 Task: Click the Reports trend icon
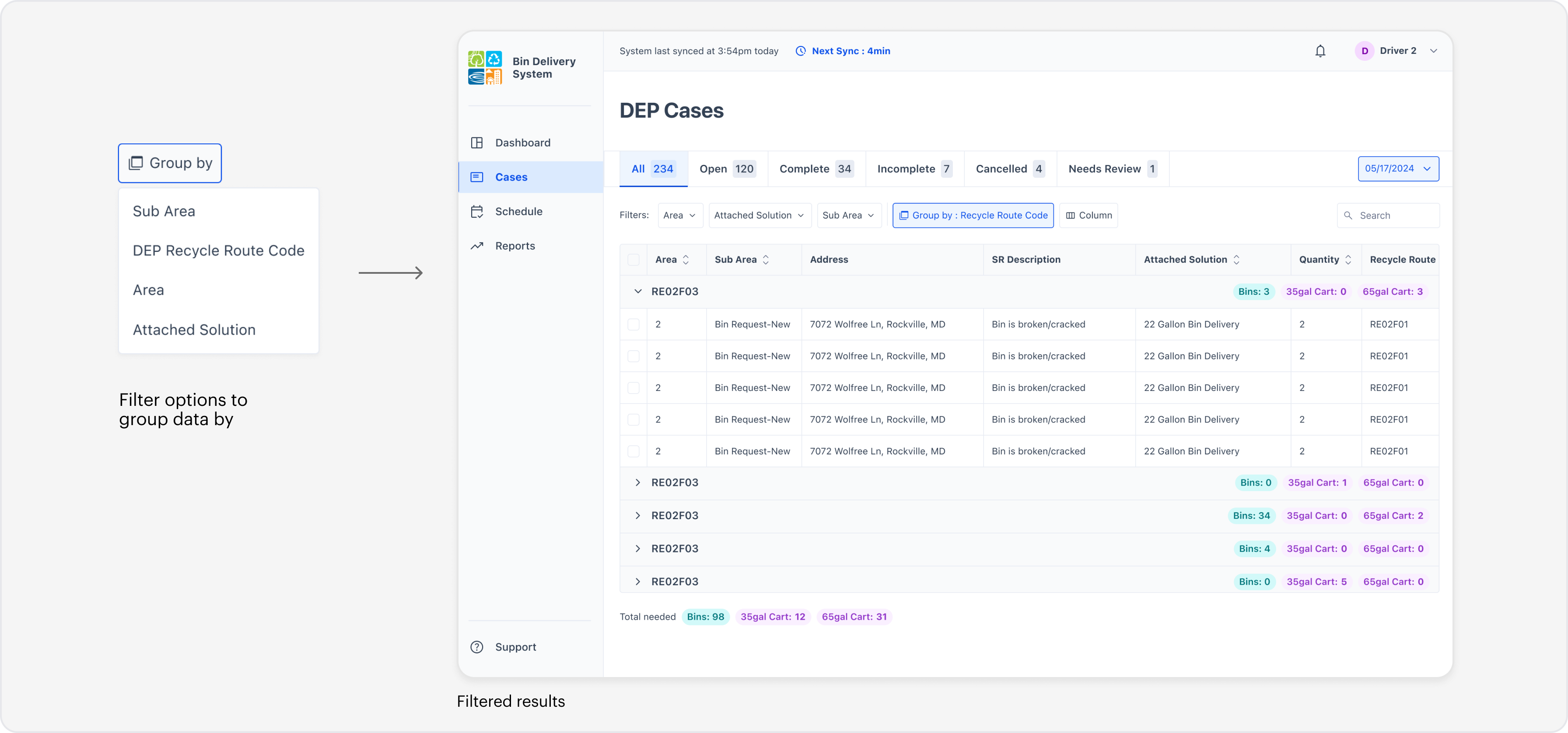[476, 246]
